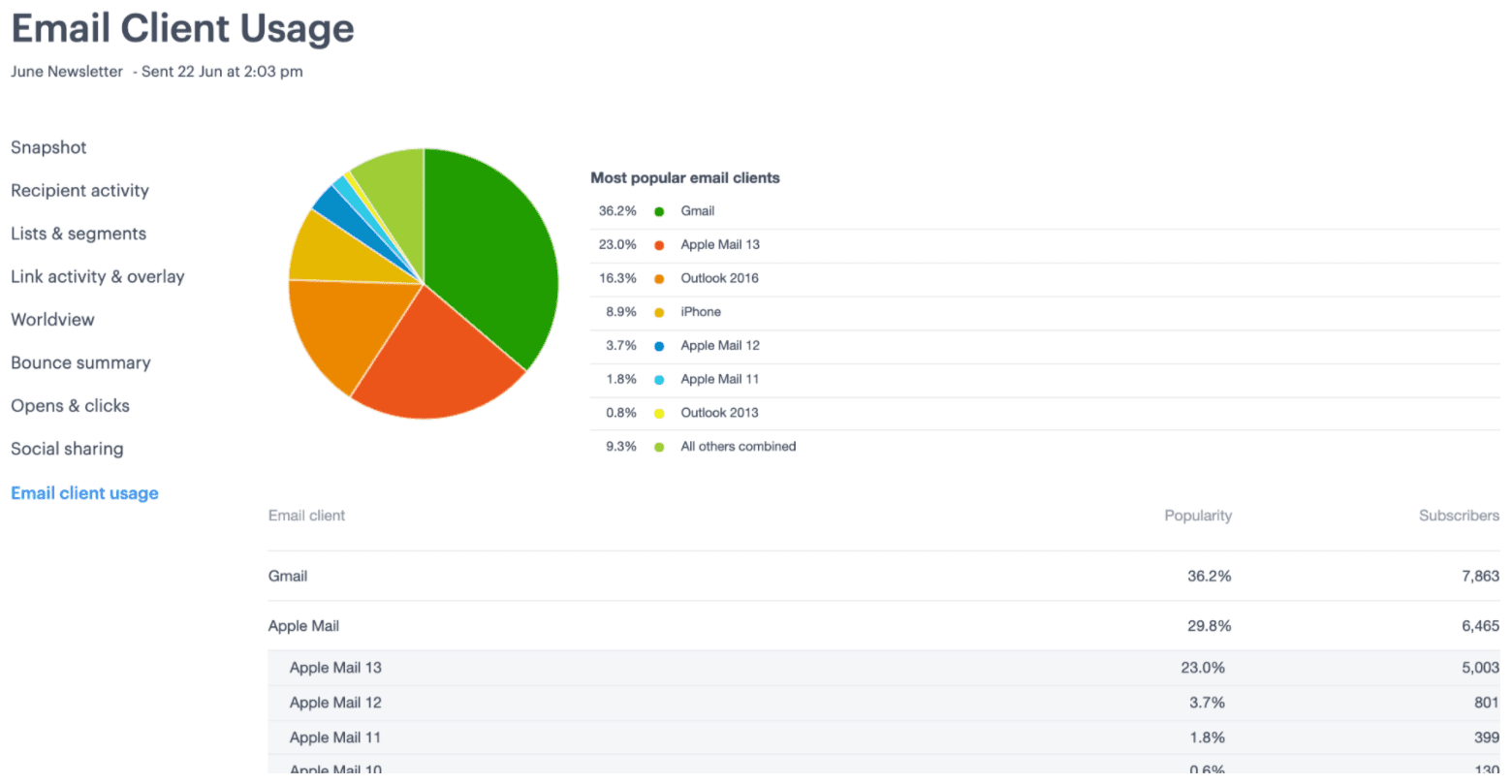The height and width of the screenshot is (784, 1512).
Task: Select the Email client usage link
Action: click(84, 493)
